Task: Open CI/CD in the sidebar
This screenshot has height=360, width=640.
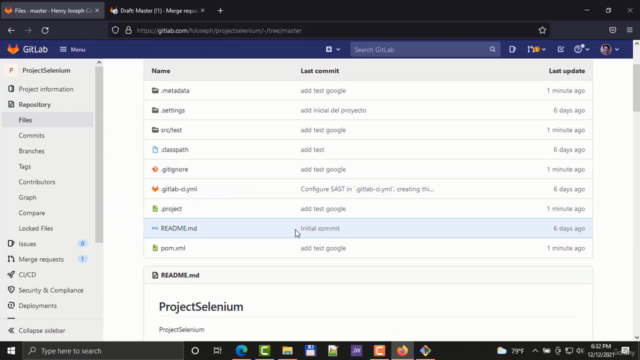Action: click(x=27, y=275)
